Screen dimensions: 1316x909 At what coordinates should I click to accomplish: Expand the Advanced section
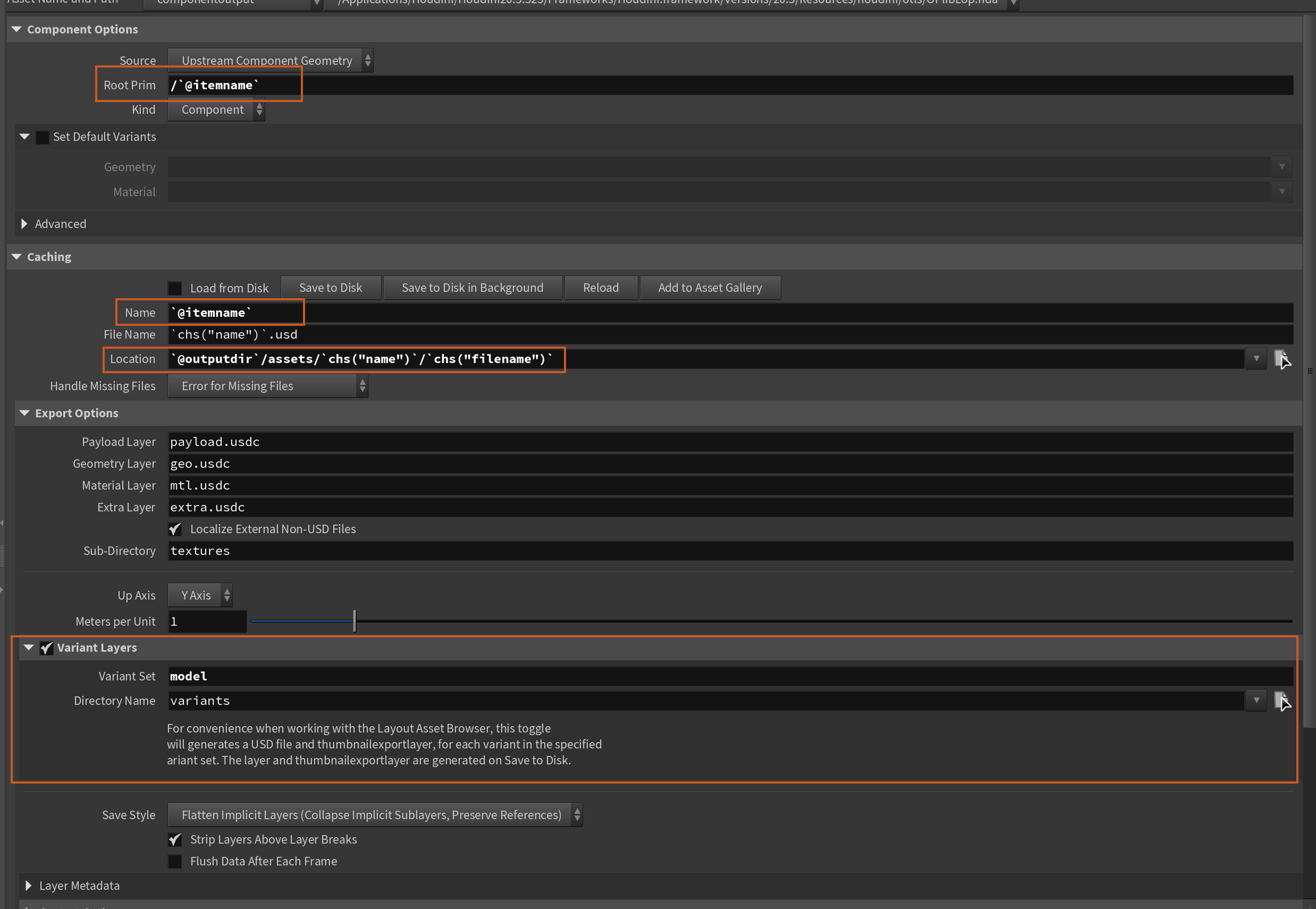tap(24, 224)
